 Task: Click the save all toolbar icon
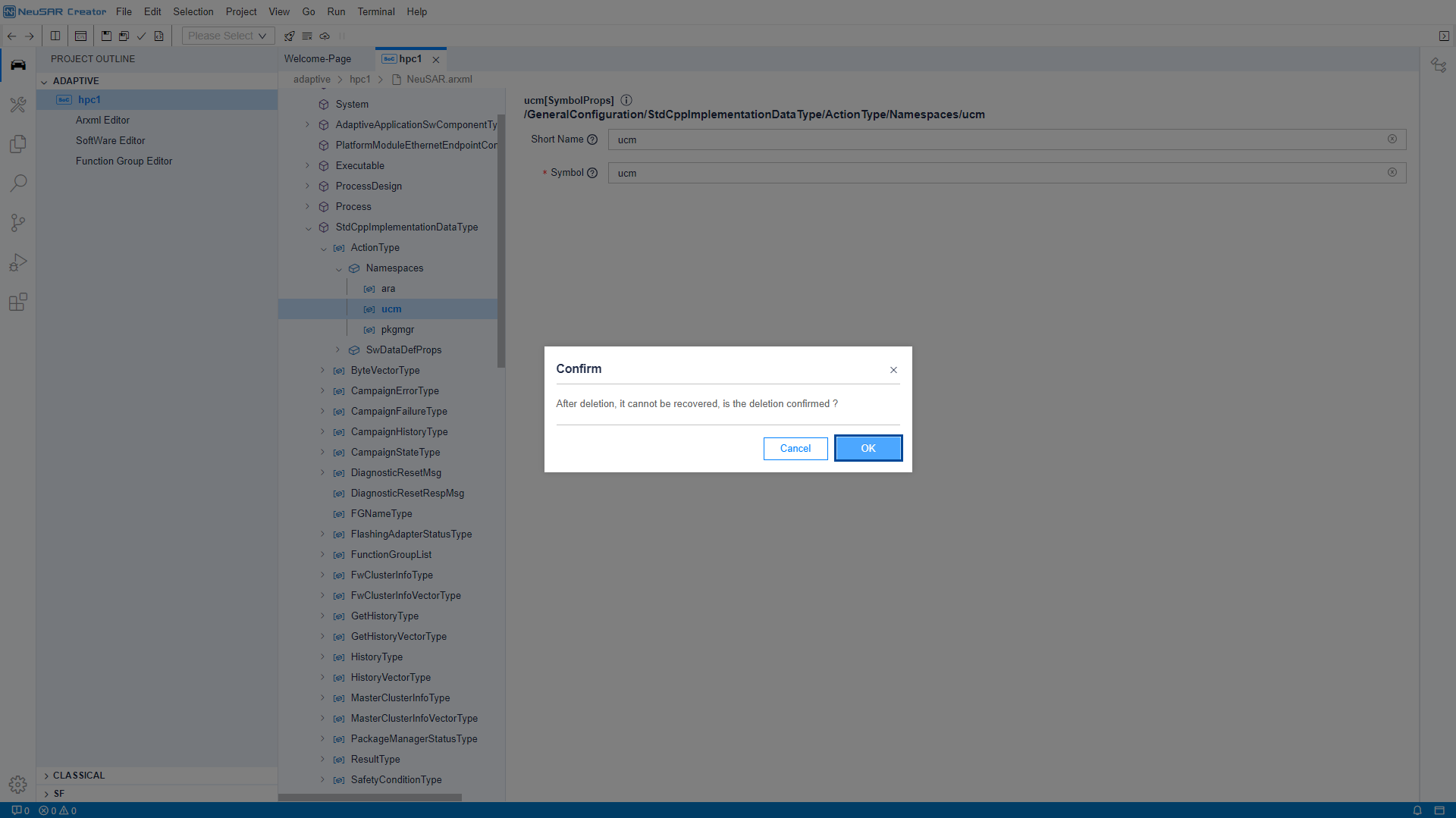click(124, 36)
